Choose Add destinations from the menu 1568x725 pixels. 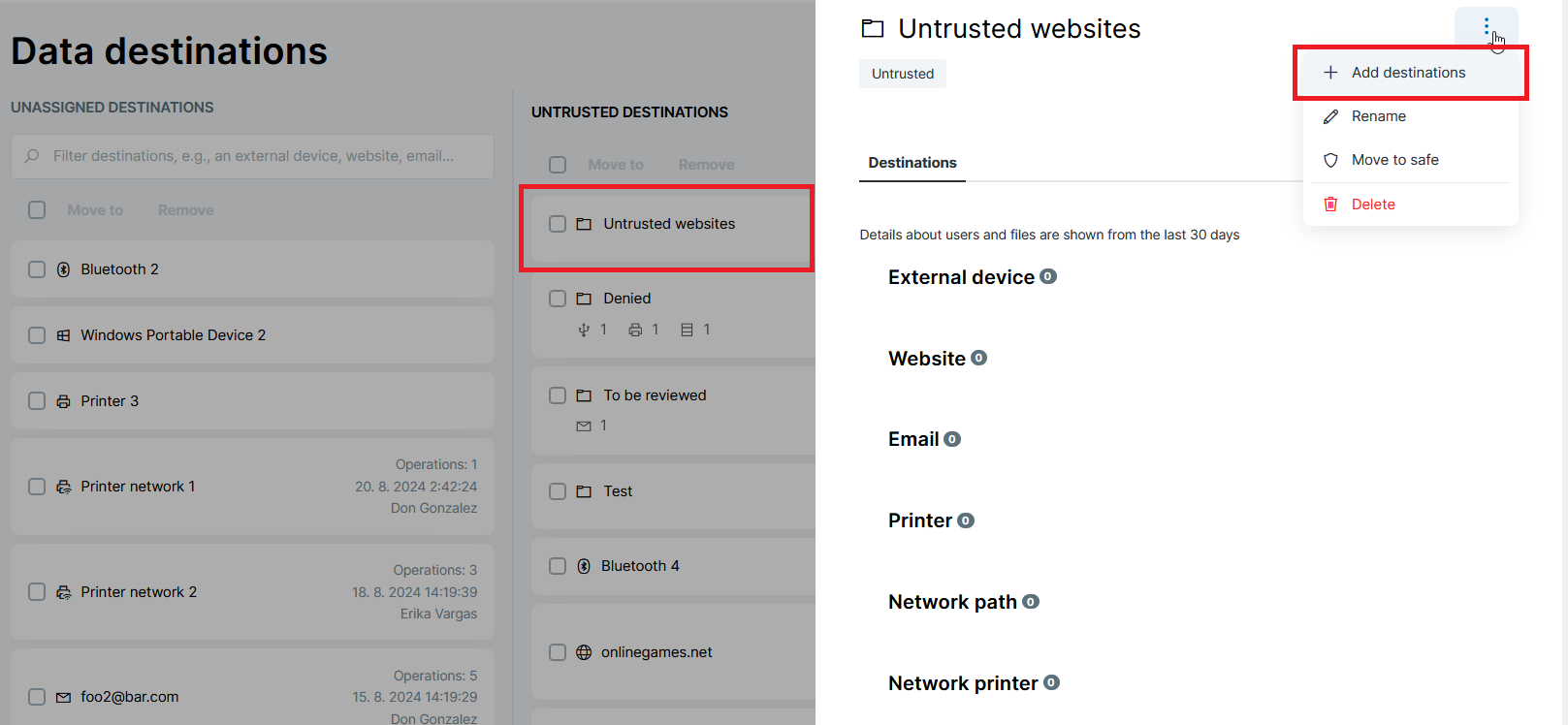tap(1408, 73)
